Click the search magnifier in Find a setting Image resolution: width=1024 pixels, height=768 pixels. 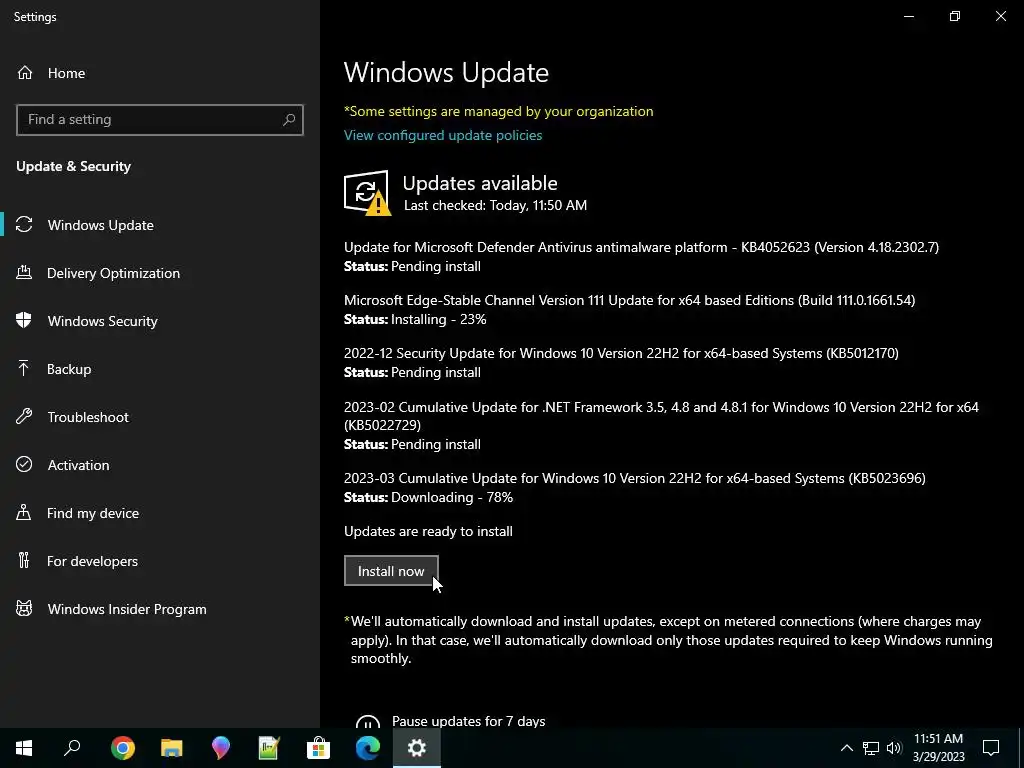[289, 120]
